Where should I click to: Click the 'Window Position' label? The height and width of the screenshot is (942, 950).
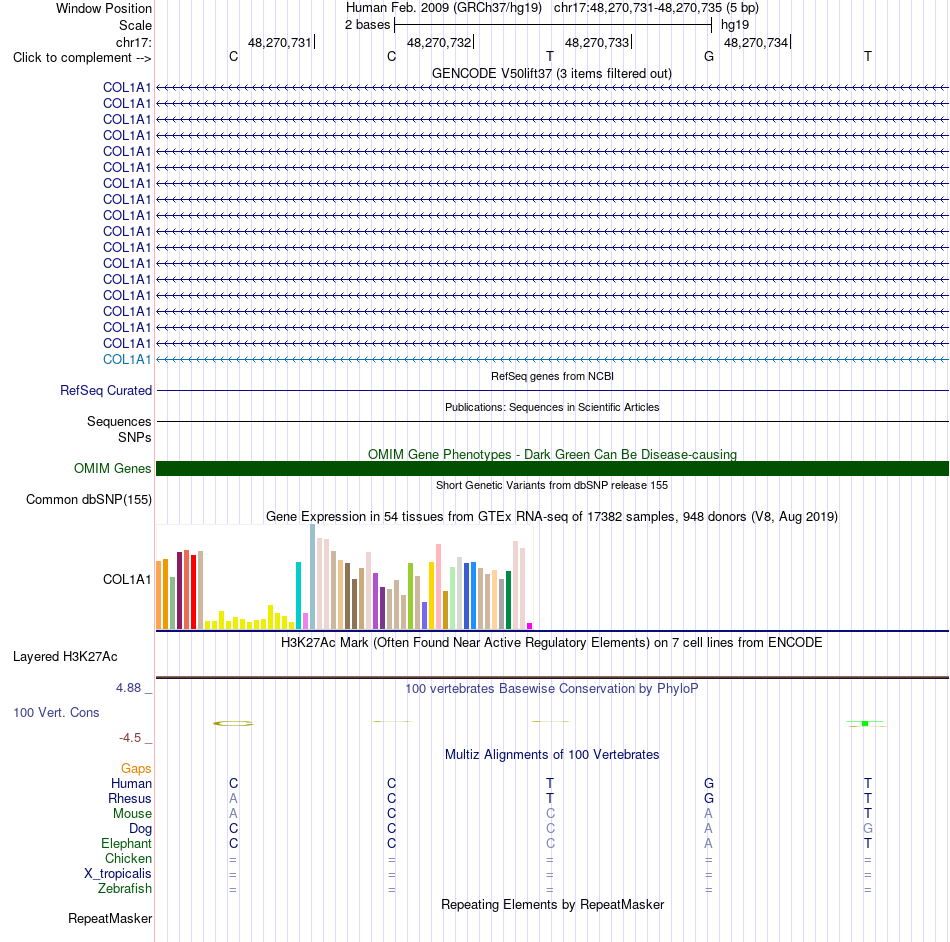[x=104, y=8]
